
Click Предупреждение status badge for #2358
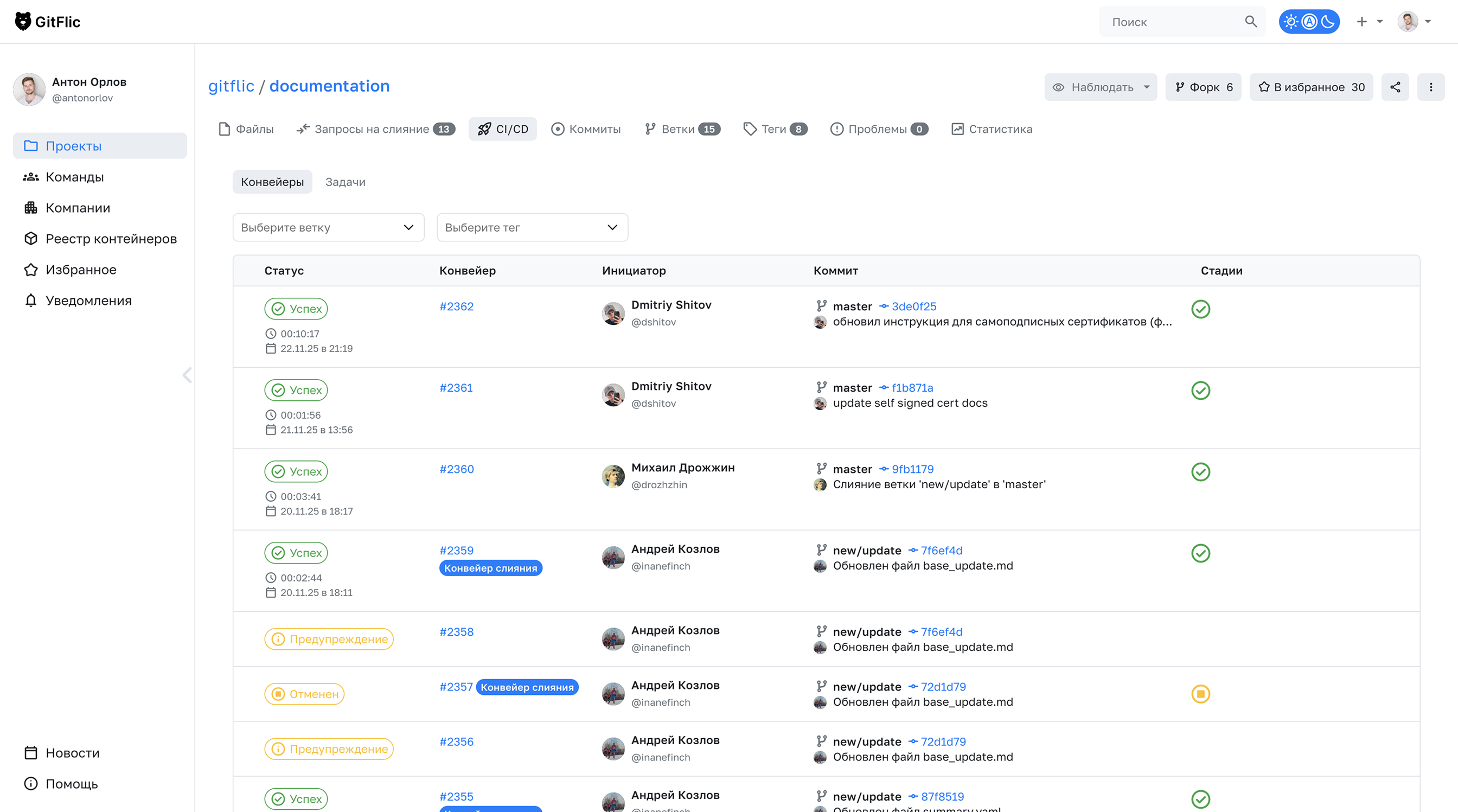point(329,639)
